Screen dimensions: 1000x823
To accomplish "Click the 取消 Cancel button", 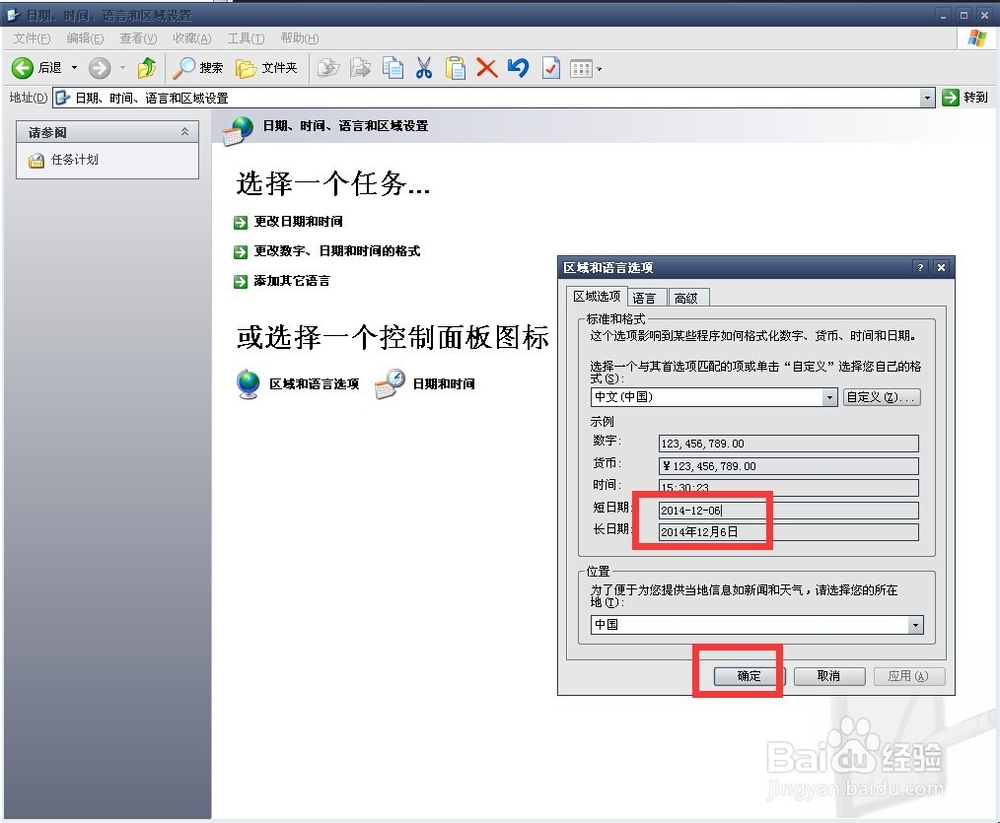I will pos(829,676).
